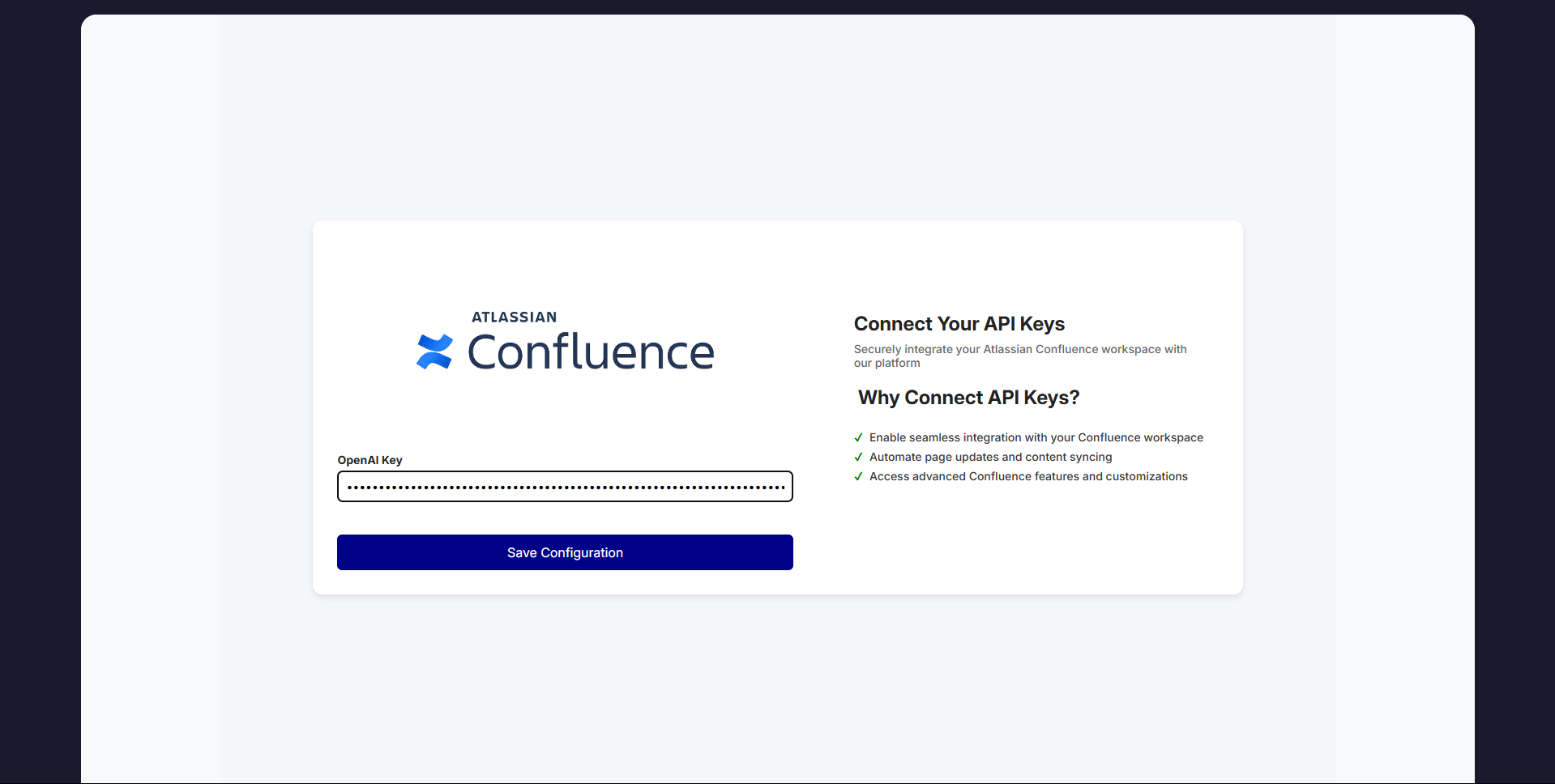Click the checkmark beside 'Enable seamless integration'
The image size is (1555, 784).
coord(858,437)
